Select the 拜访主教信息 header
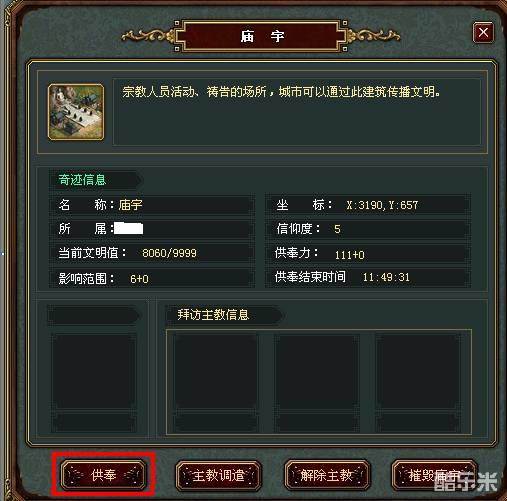 point(213,315)
